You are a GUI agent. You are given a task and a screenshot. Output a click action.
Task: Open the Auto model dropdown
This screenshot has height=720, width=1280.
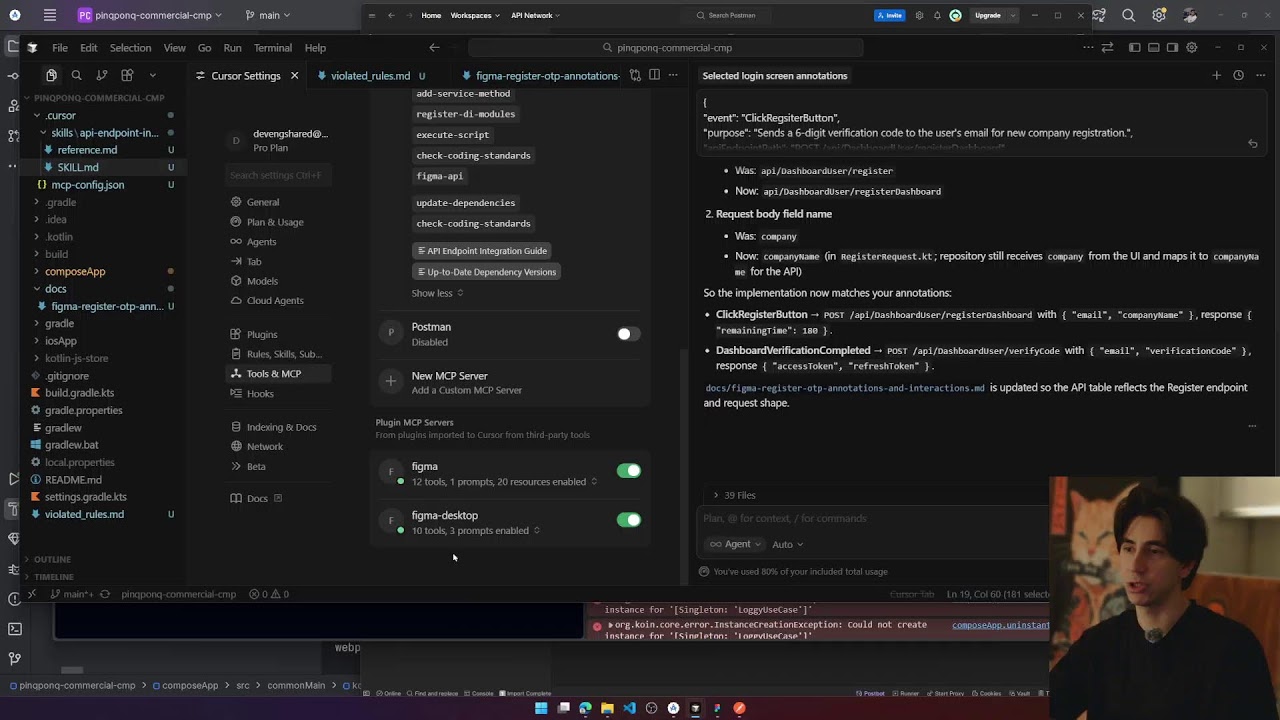787,545
